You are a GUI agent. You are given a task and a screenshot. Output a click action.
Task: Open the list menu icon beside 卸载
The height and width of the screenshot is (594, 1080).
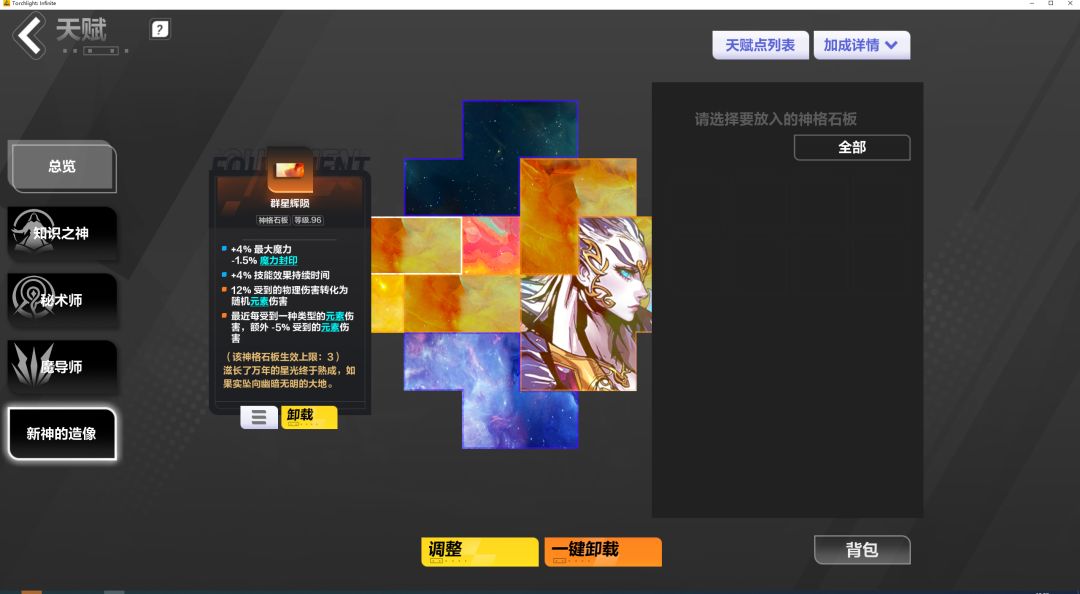pyautogui.click(x=259, y=417)
